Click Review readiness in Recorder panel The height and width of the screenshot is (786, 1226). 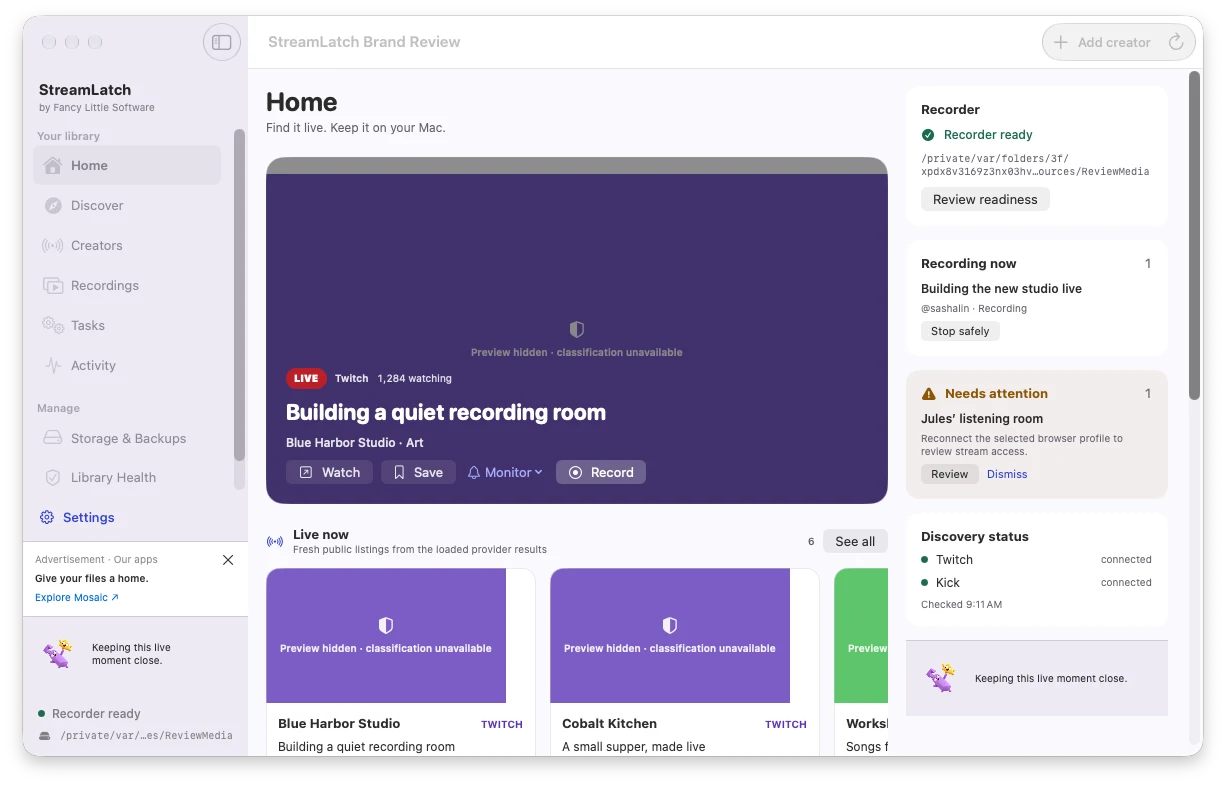pos(985,199)
